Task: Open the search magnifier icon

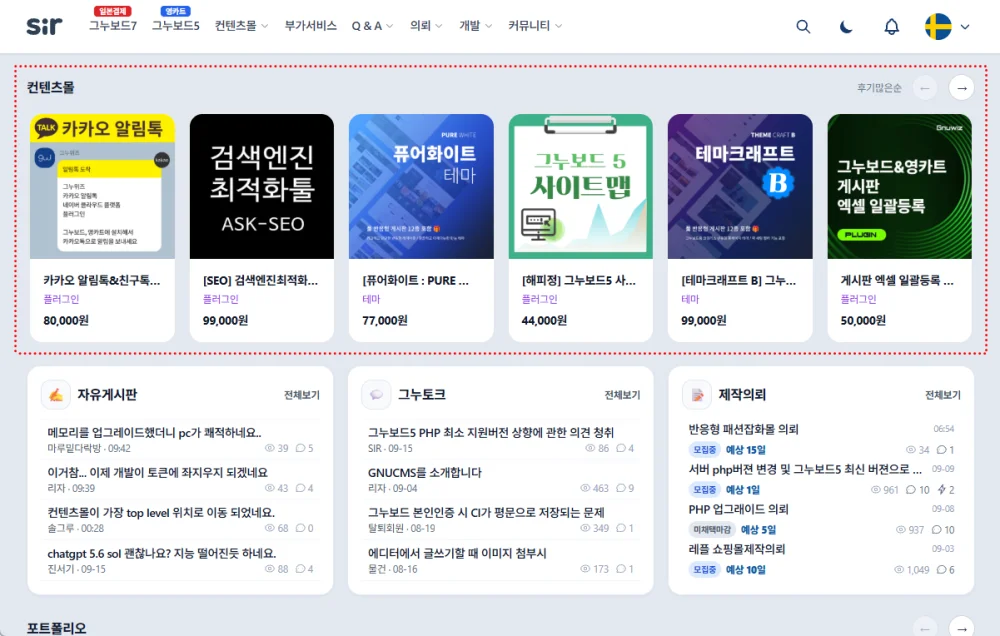Action: 803,26
